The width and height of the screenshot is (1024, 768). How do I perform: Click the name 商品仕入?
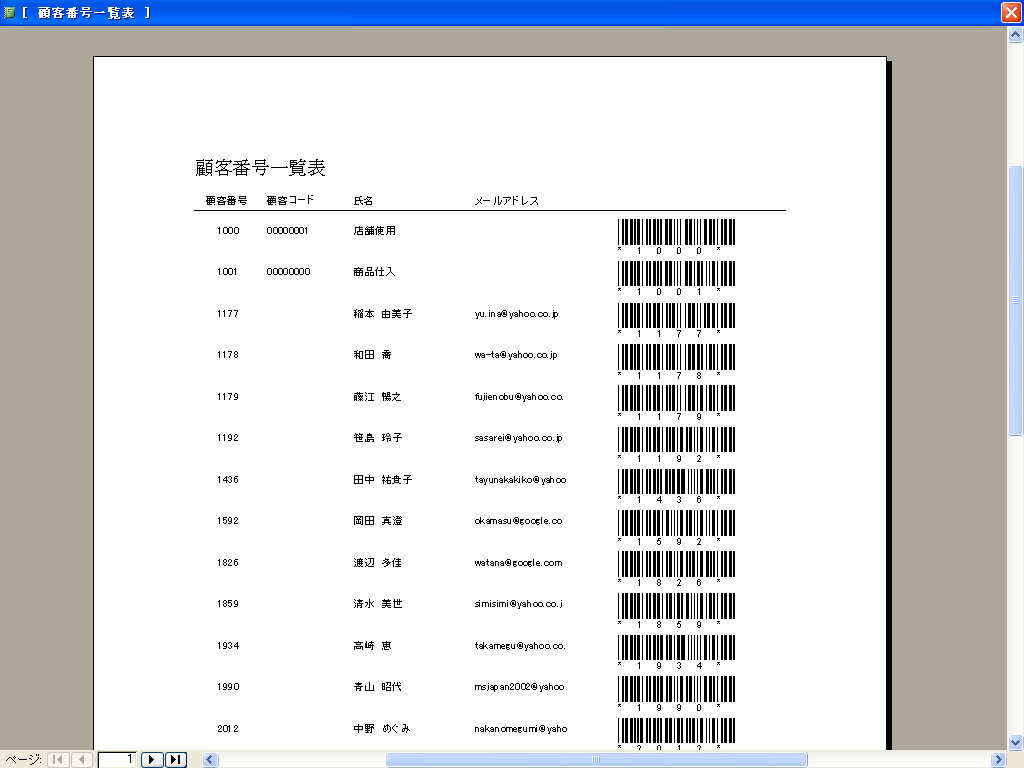pos(374,272)
